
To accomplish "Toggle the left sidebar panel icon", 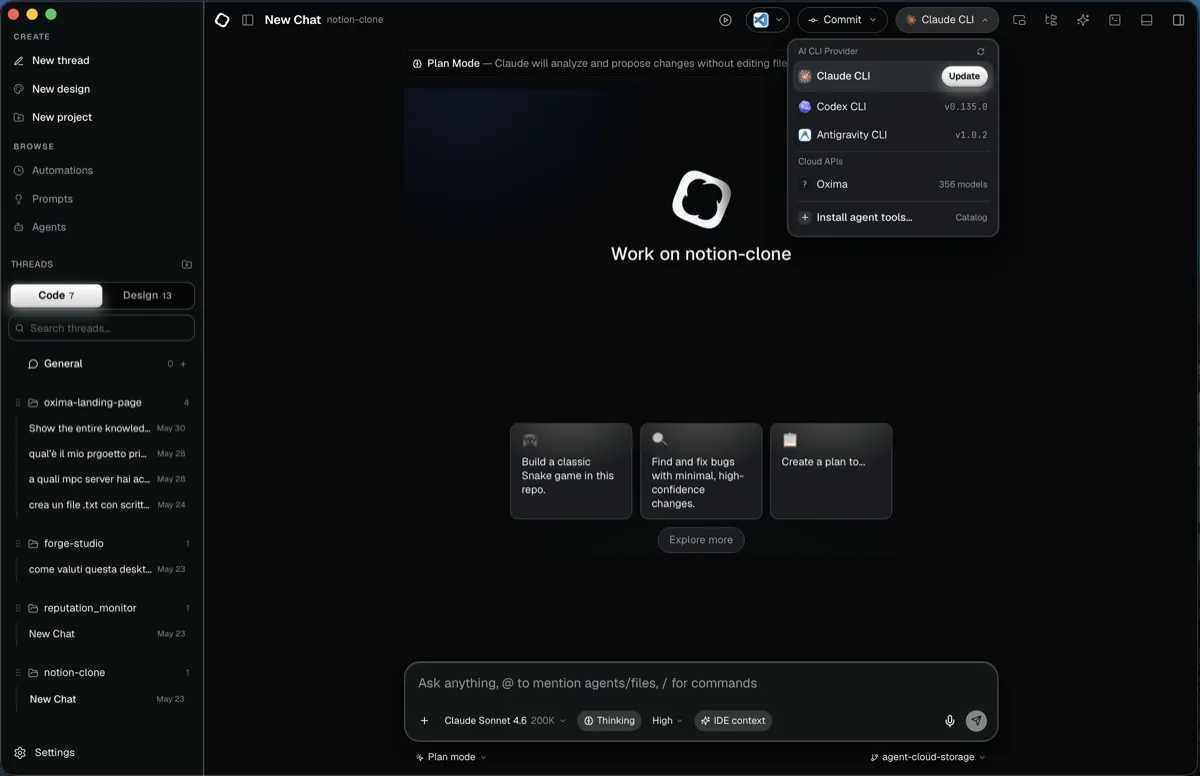I will (248, 20).
